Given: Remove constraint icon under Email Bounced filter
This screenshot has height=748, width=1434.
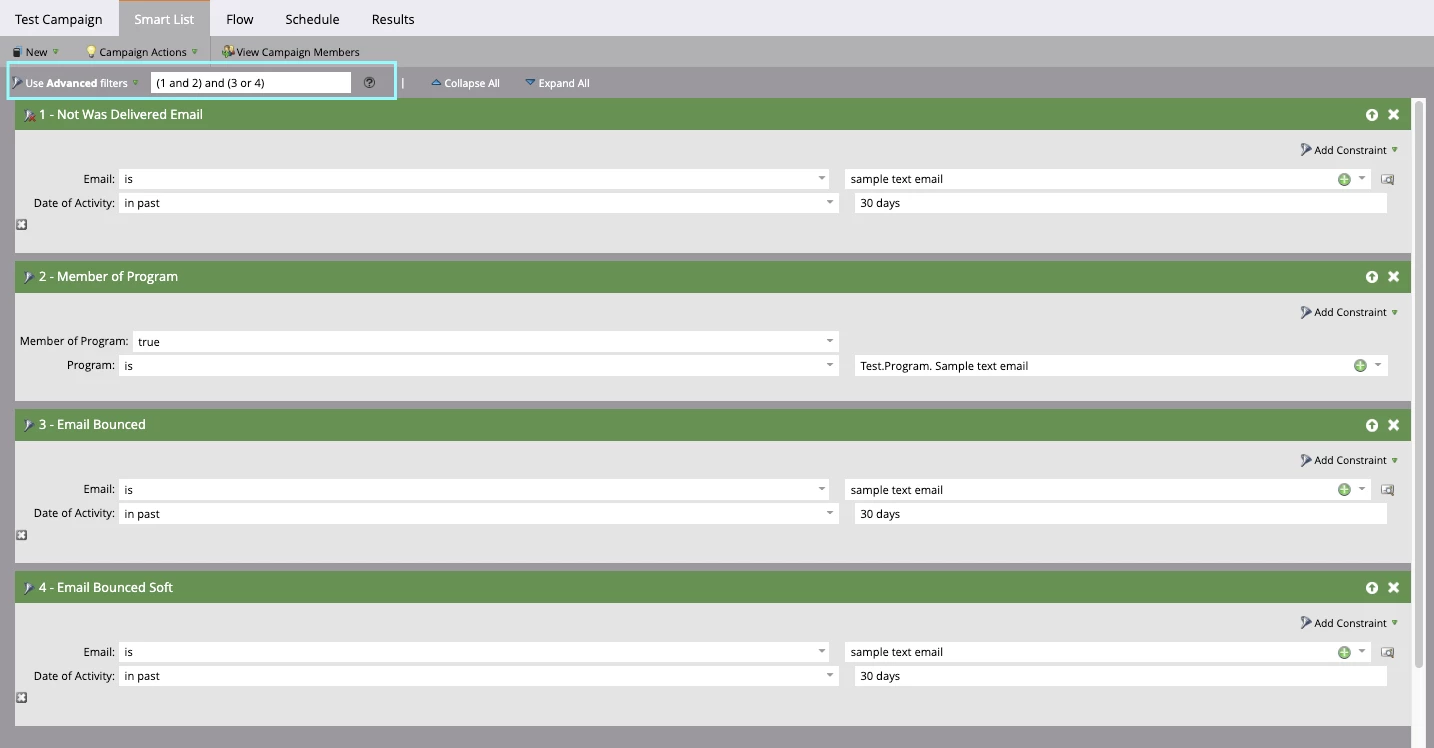Looking at the screenshot, I should pos(22,535).
